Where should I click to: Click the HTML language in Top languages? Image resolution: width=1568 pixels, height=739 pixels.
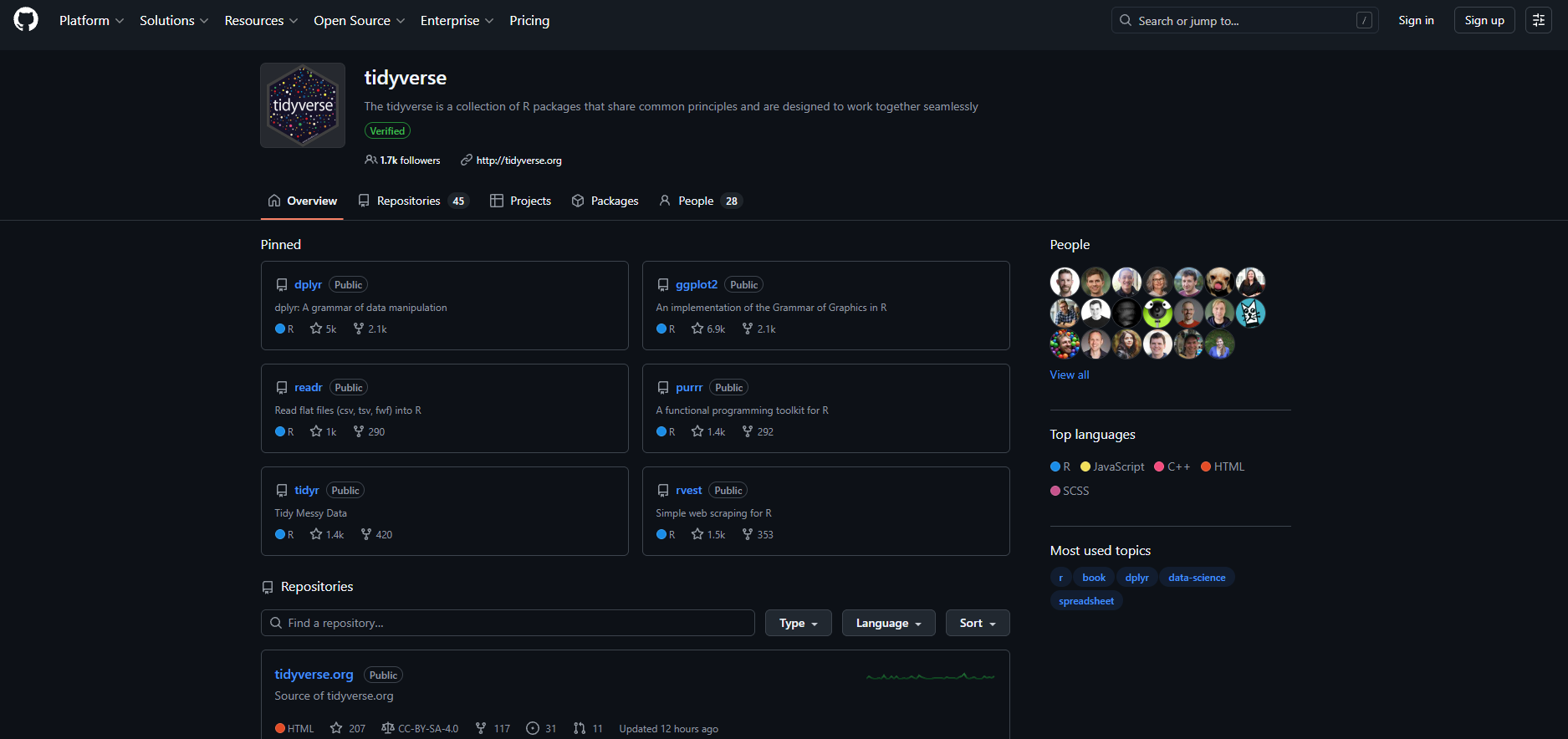[1223, 466]
